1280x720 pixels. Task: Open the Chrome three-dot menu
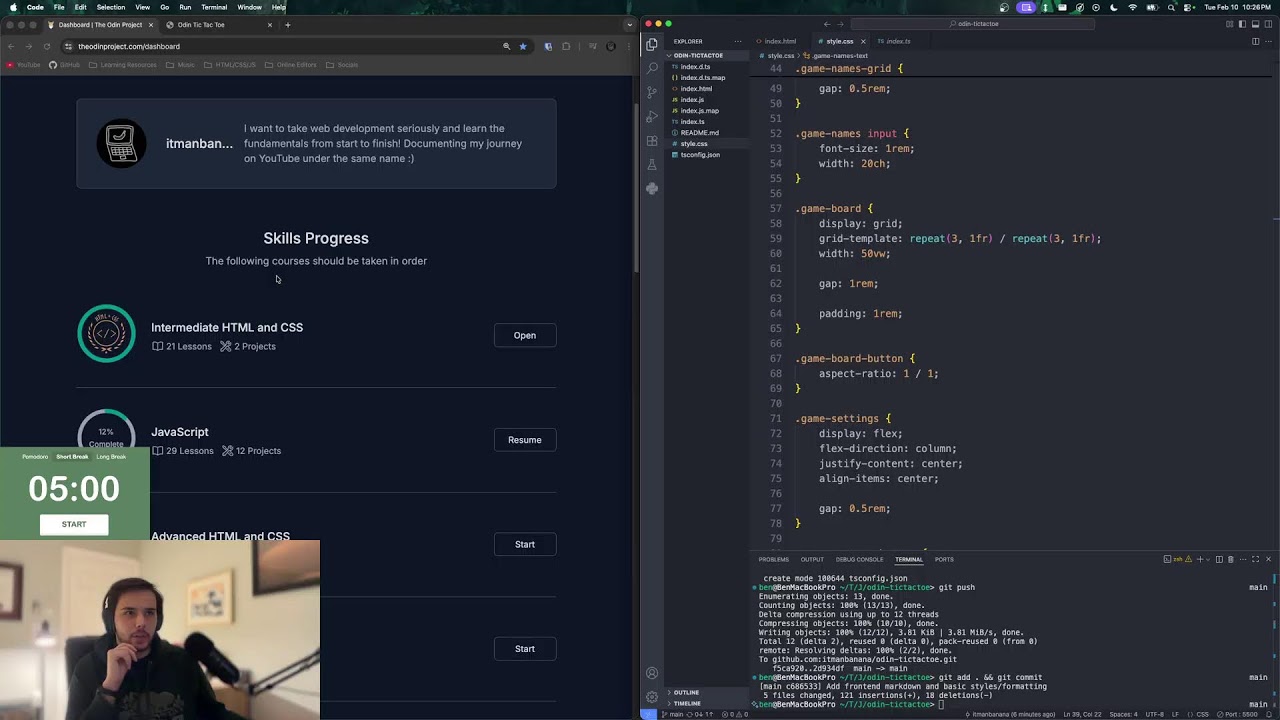pos(629,46)
